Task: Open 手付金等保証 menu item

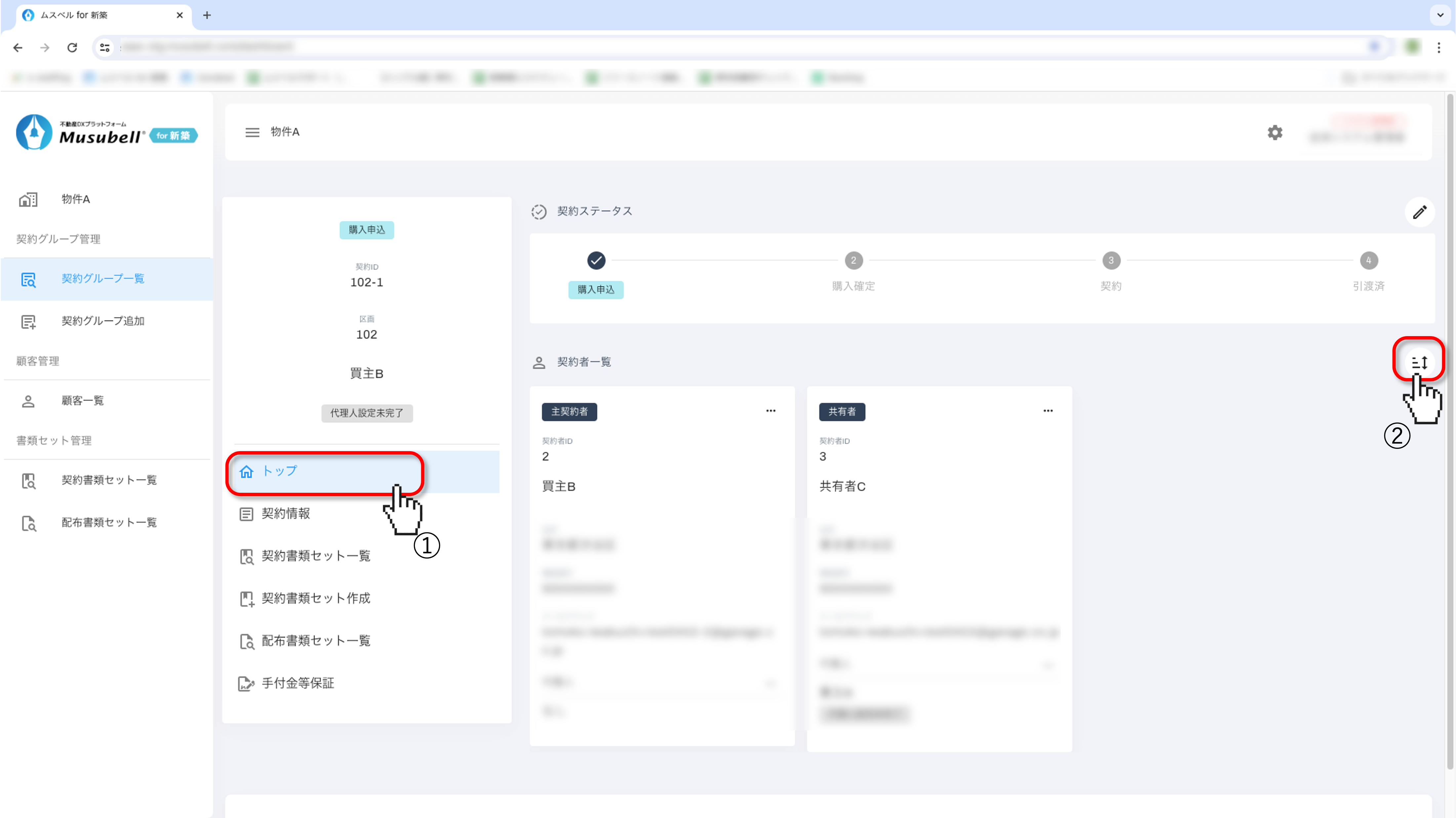Action: pos(297,683)
